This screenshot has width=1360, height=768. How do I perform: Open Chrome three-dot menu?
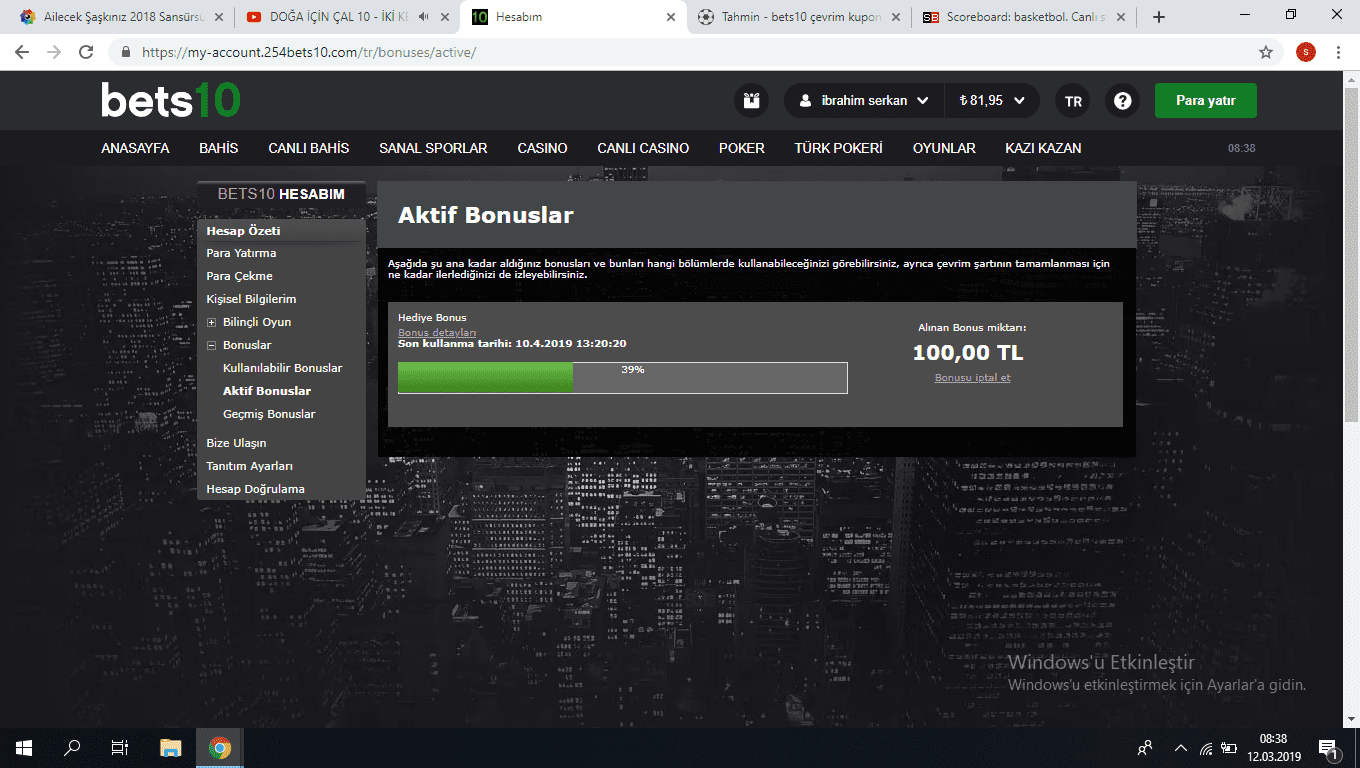click(x=1339, y=52)
